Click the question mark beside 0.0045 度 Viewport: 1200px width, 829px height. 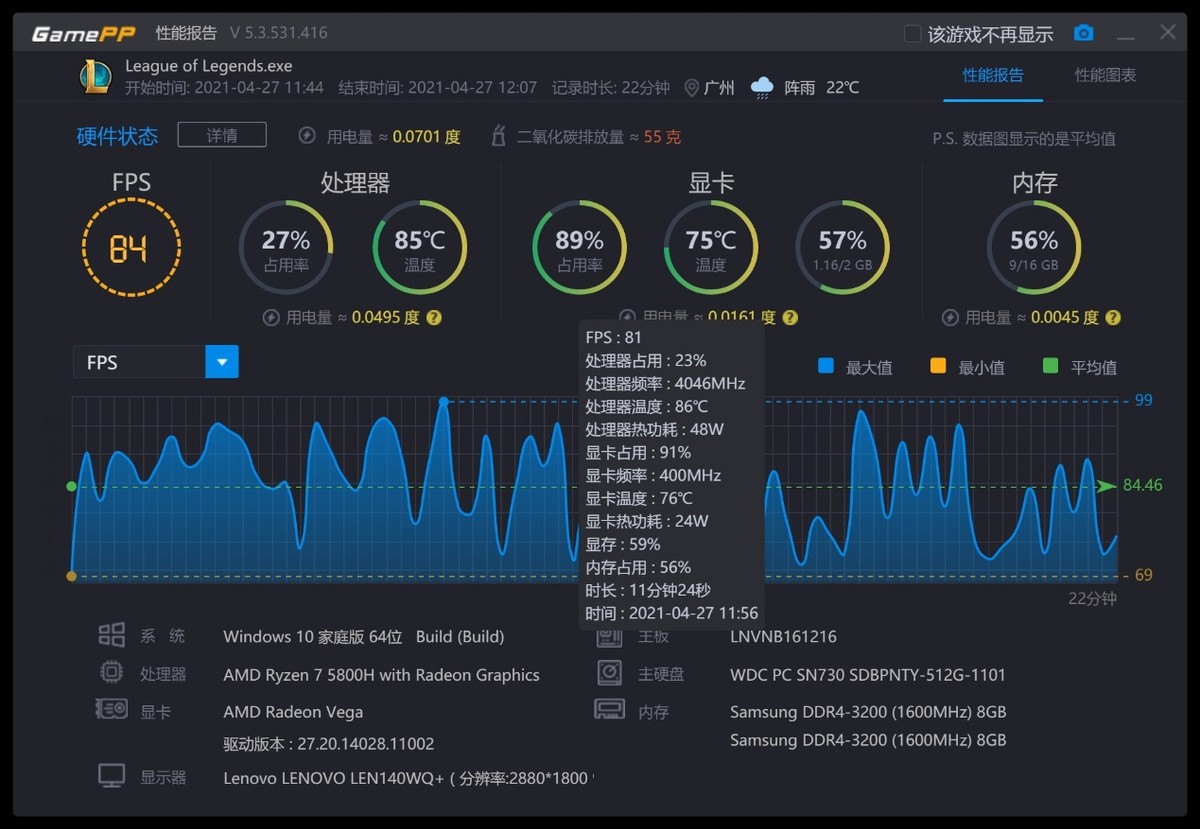click(1113, 317)
